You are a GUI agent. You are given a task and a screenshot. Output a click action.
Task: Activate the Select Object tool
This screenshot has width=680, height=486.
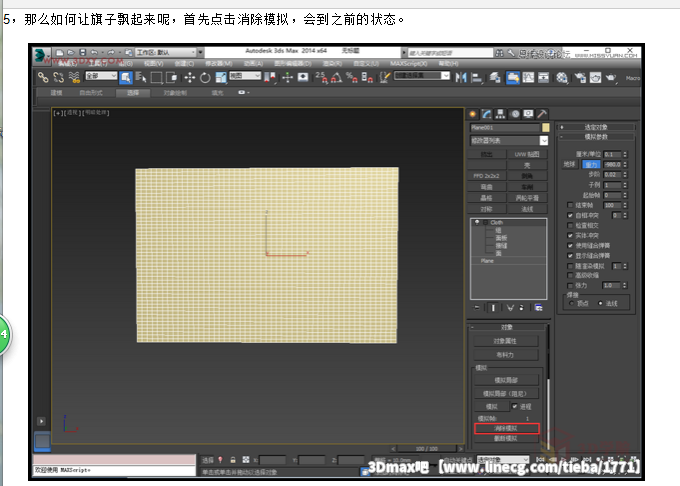126,78
